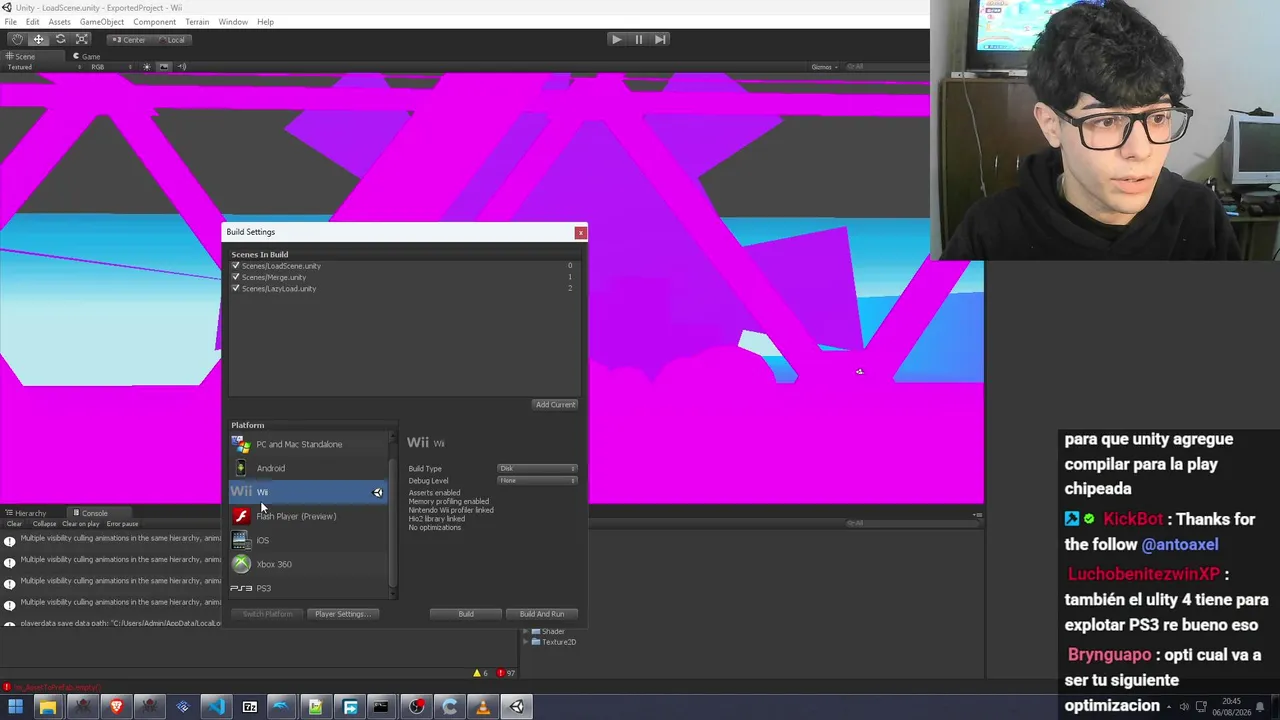Select PC and Mac Standalone platform
This screenshot has height=720, width=1280.
click(308, 444)
